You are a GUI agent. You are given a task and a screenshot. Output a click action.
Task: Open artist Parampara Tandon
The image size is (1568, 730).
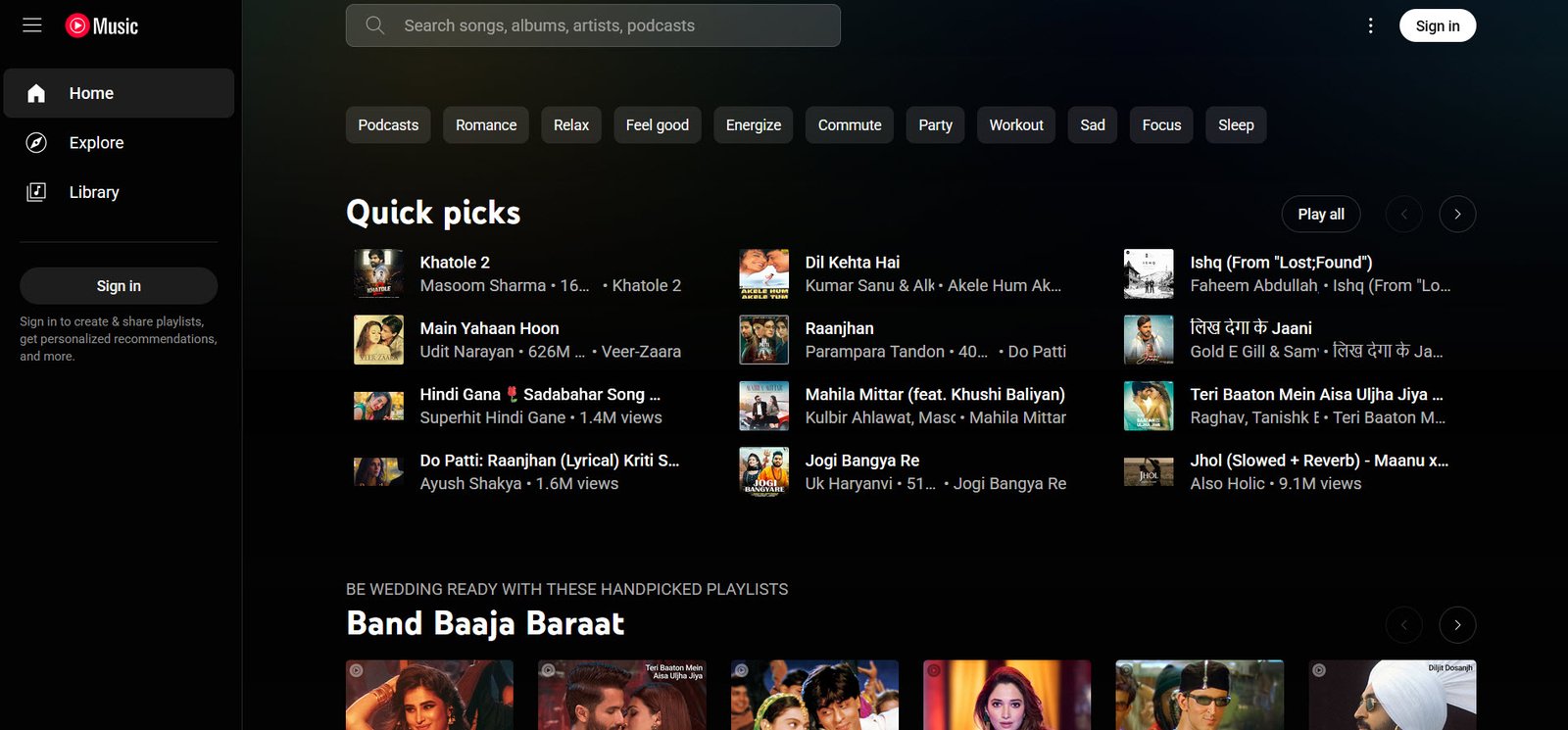[875, 352]
